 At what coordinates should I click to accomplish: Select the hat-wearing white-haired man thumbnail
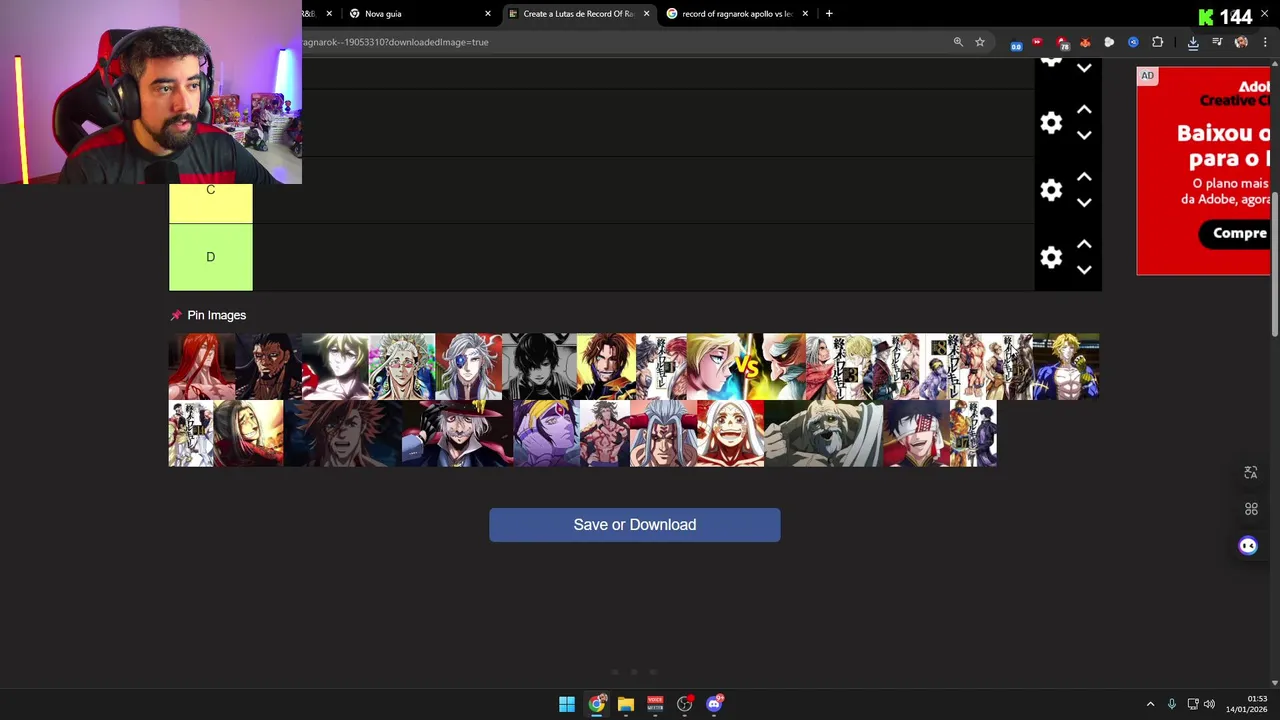click(x=458, y=434)
